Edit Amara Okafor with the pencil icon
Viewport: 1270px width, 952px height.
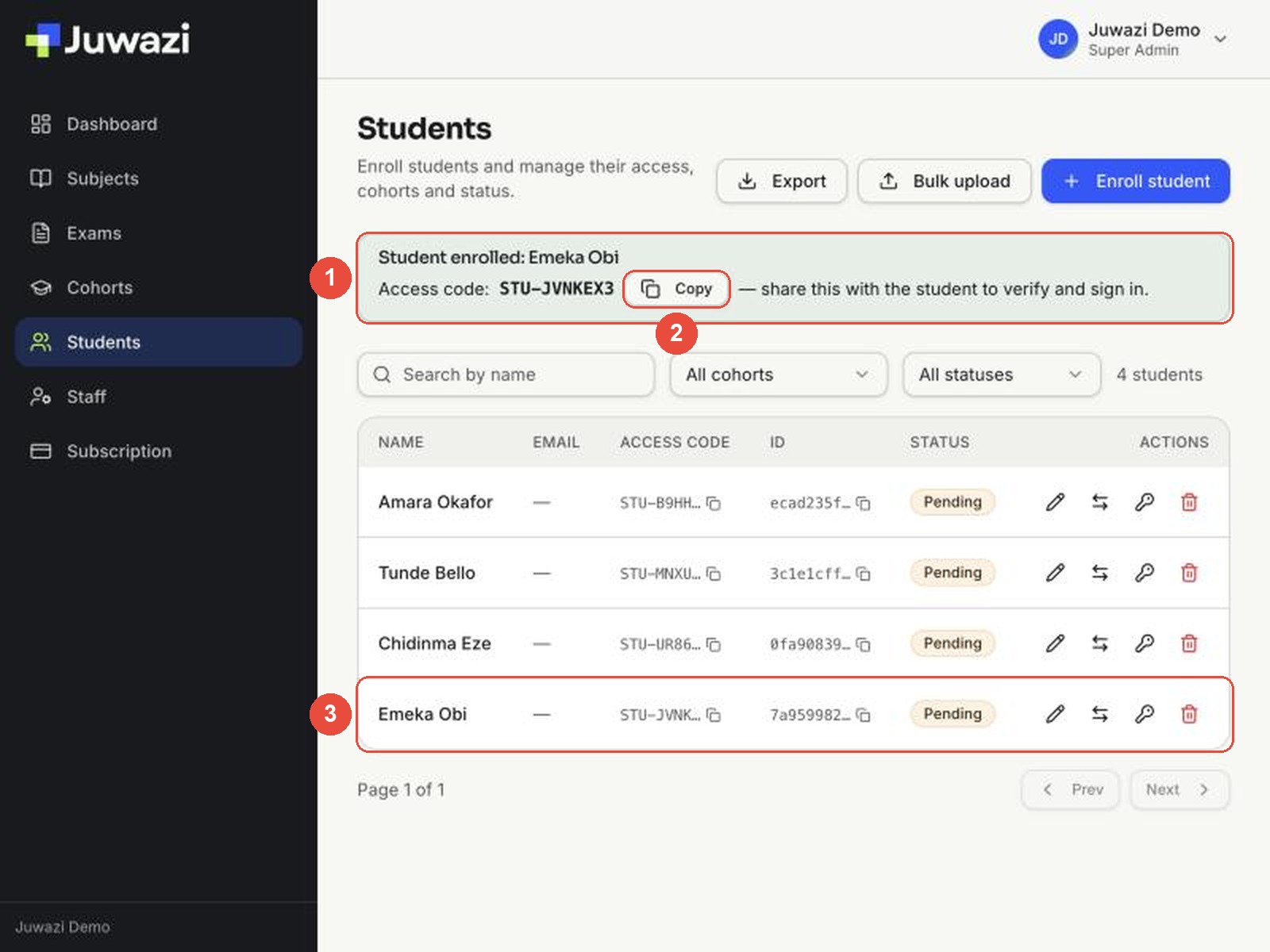tap(1055, 502)
